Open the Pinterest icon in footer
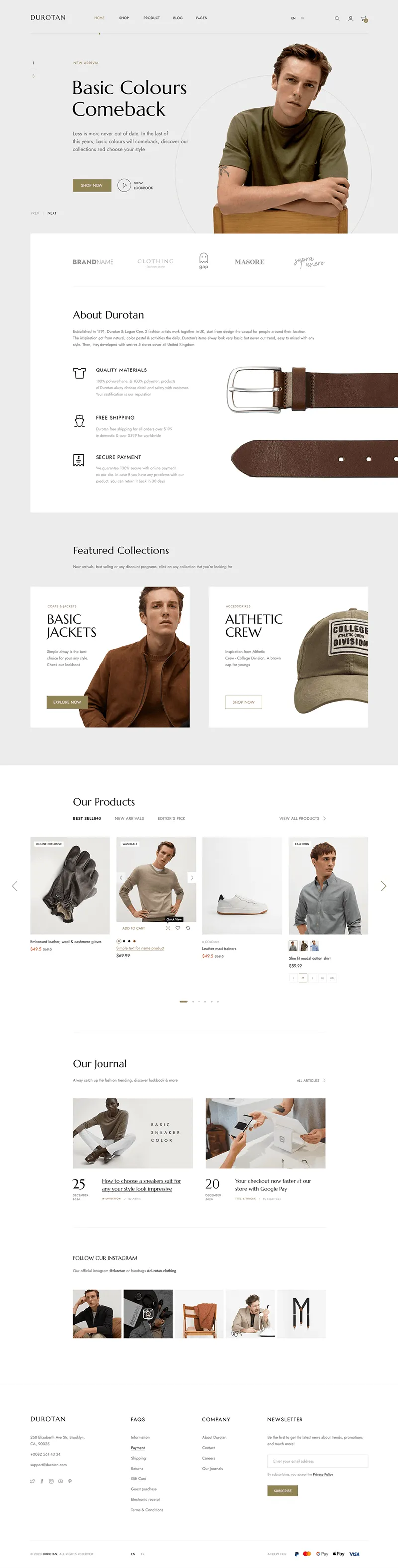Viewport: 398px width, 1568px height. pyautogui.click(x=69, y=1481)
